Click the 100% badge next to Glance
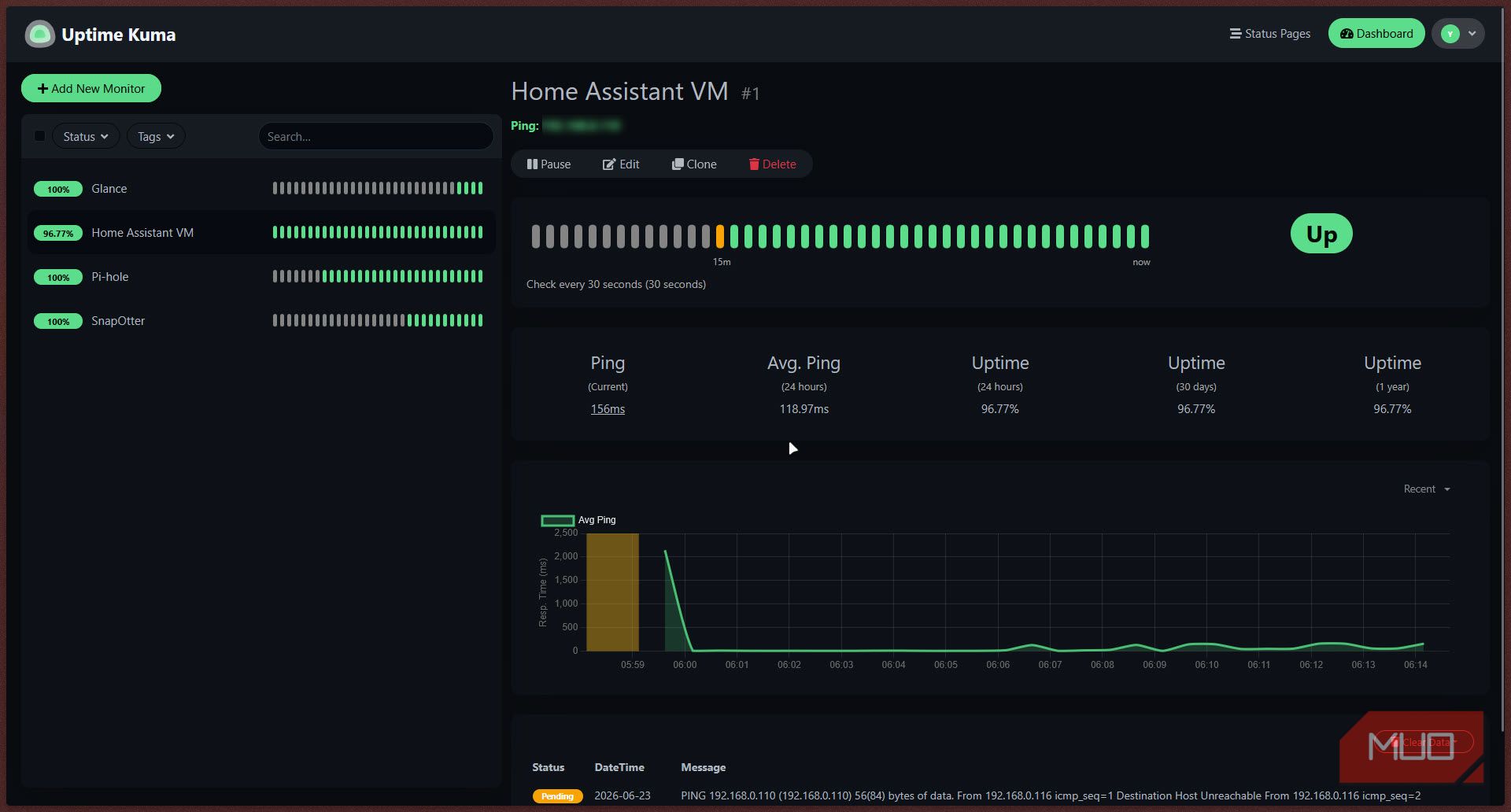1511x812 pixels. click(58, 189)
